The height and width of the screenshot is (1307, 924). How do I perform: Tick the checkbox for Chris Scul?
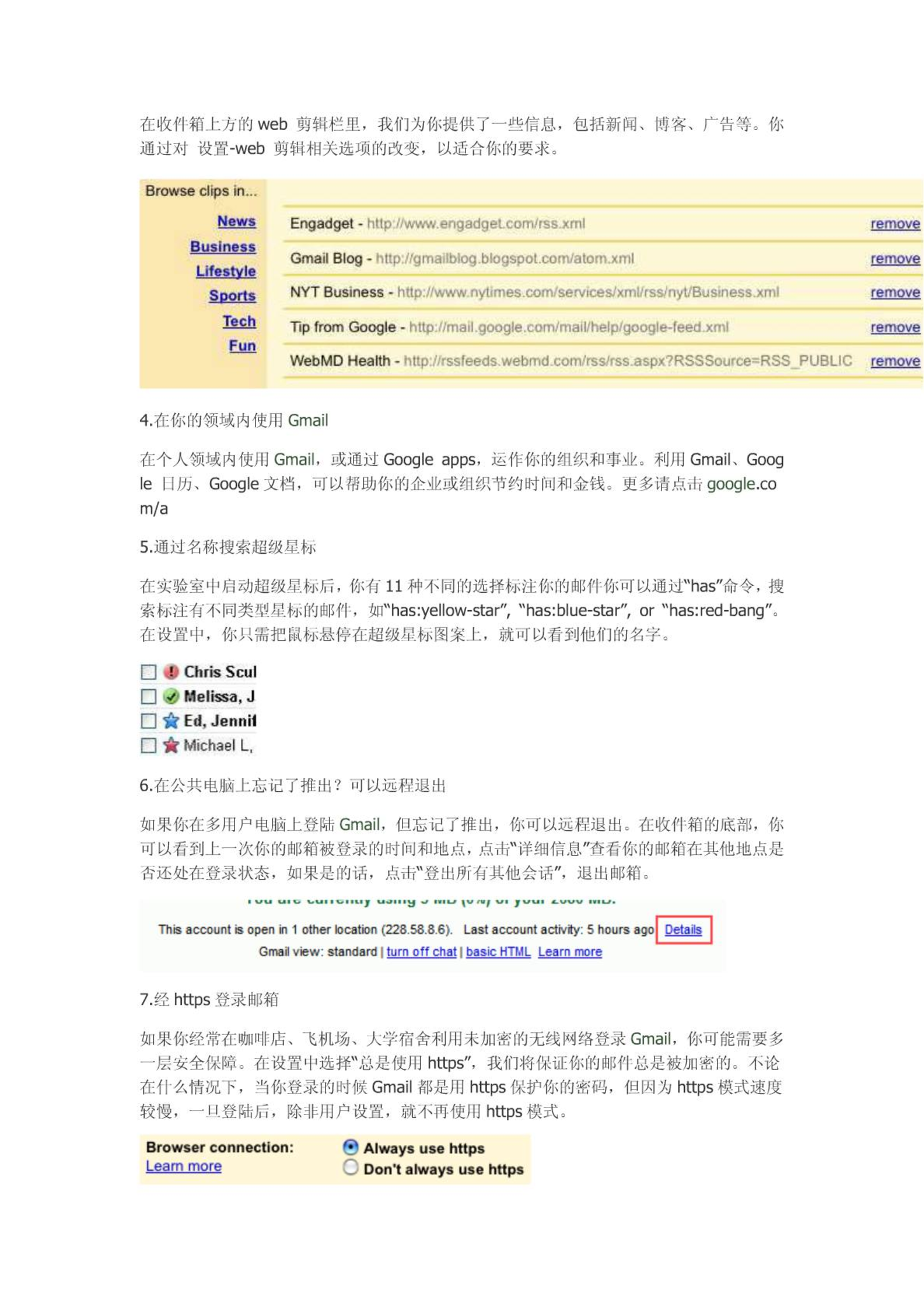(149, 672)
